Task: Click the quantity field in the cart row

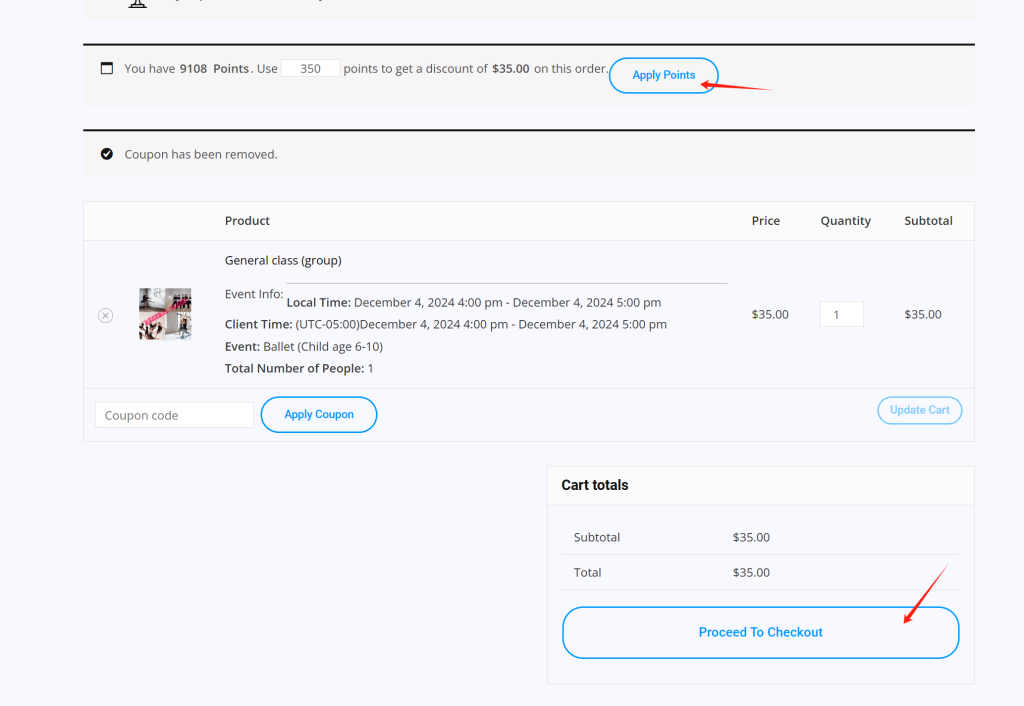Action: [841, 314]
